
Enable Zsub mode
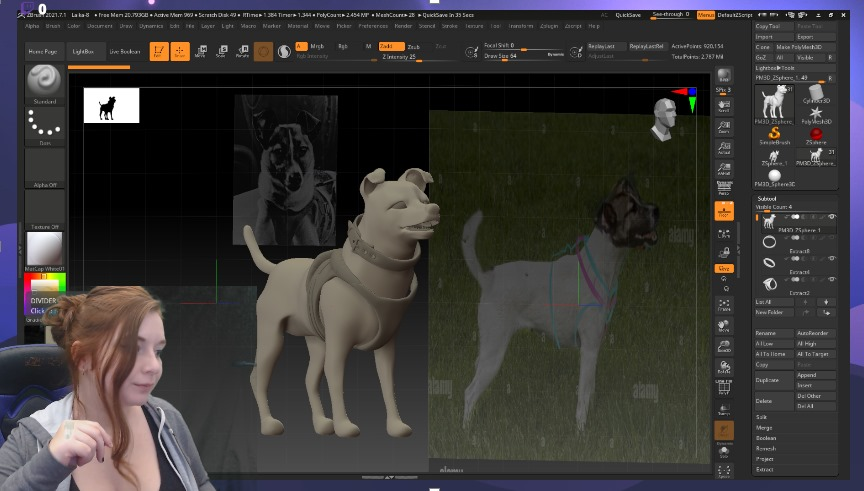[413, 47]
